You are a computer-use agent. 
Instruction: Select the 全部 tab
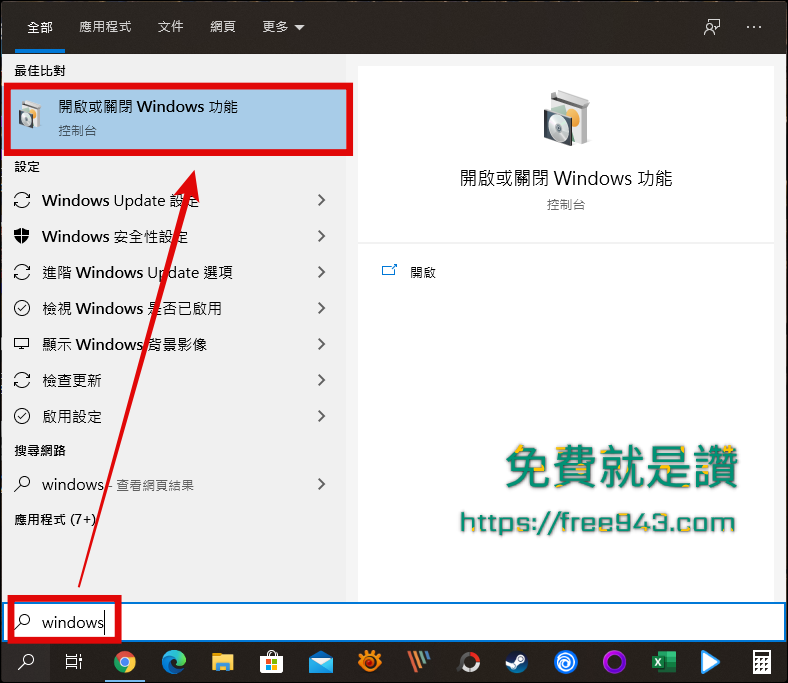pos(40,27)
